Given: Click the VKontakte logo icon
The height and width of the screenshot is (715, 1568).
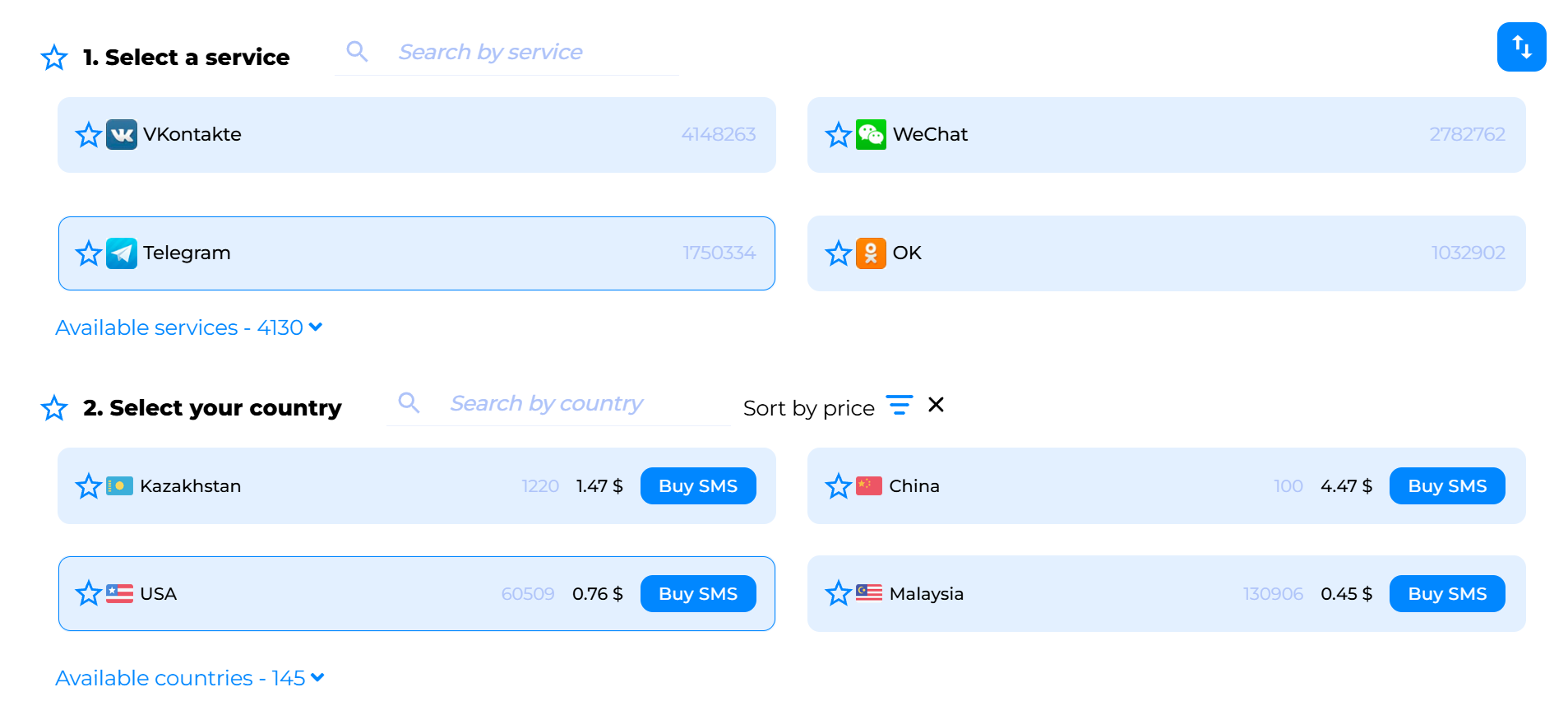Looking at the screenshot, I should click(122, 135).
